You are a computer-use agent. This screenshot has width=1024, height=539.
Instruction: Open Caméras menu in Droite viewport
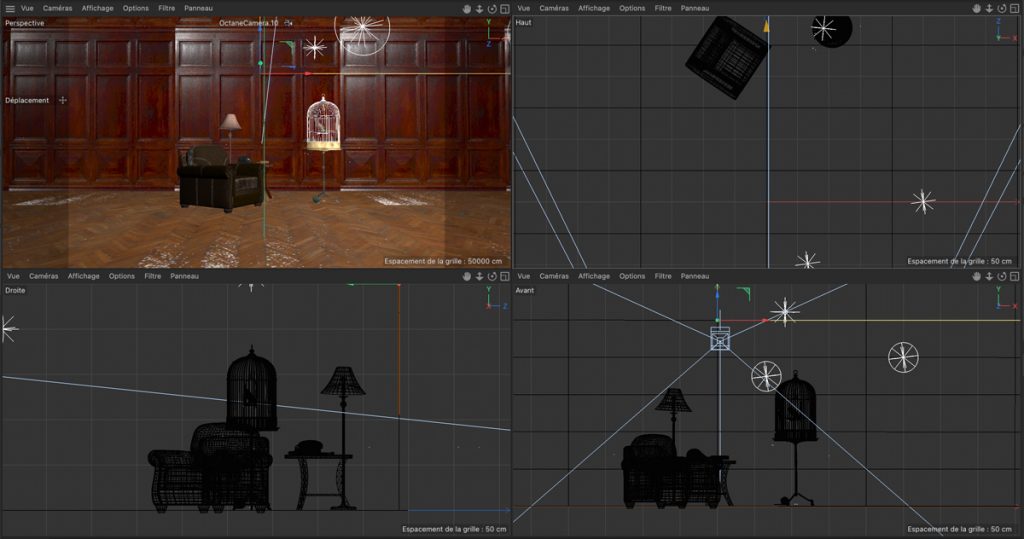click(x=44, y=276)
